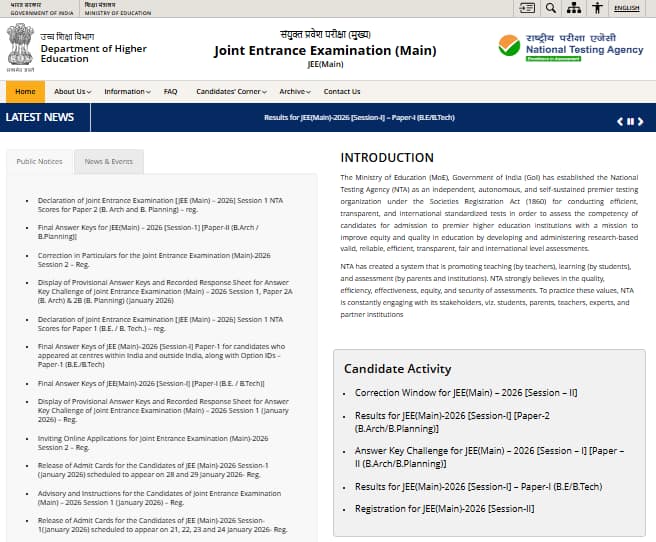Open Final Answer Keys Paper-I (B.E./B.Tech) short notice

point(151,383)
